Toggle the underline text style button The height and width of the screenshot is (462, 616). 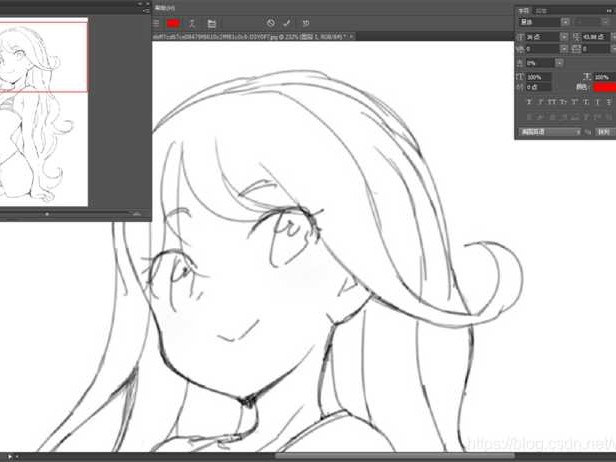point(596,102)
